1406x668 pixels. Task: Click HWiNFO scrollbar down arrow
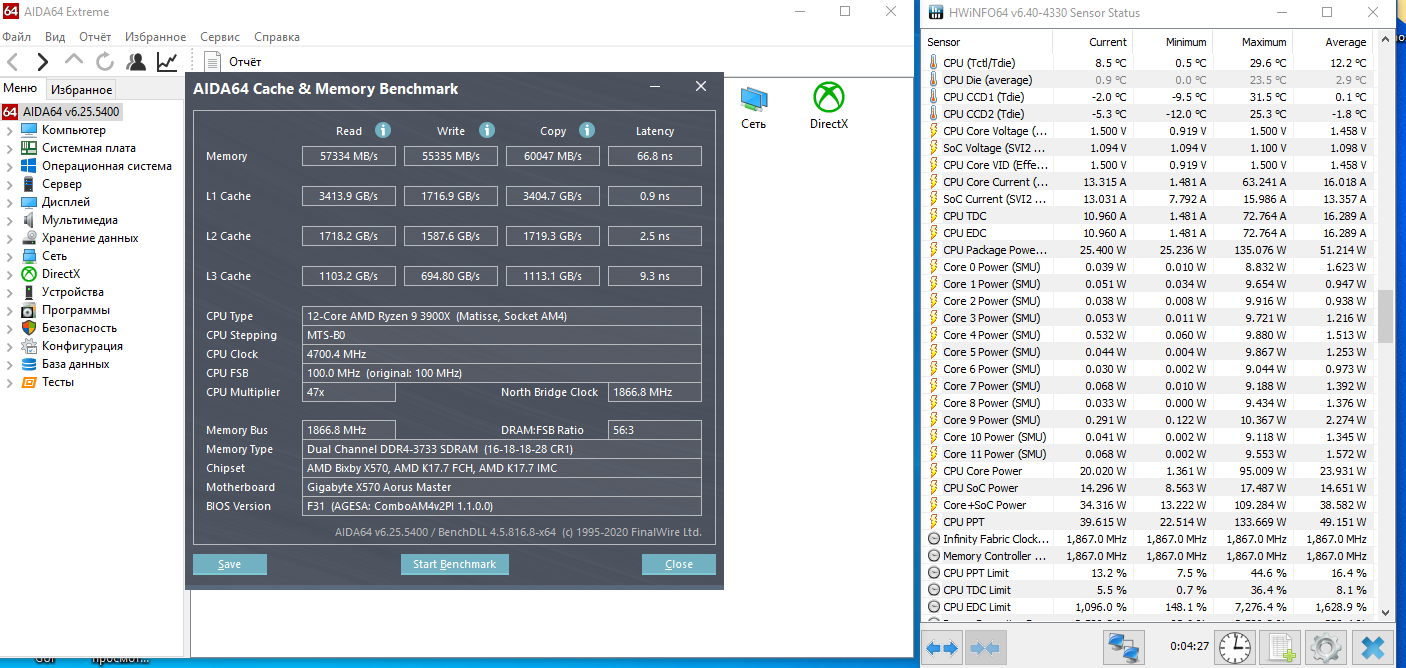(x=1385, y=613)
